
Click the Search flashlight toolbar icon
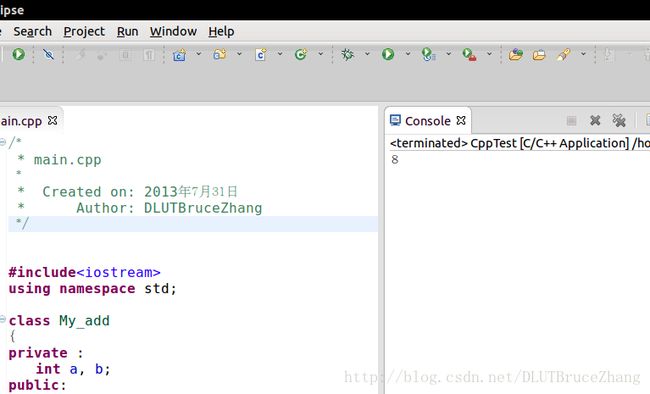pos(563,54)
